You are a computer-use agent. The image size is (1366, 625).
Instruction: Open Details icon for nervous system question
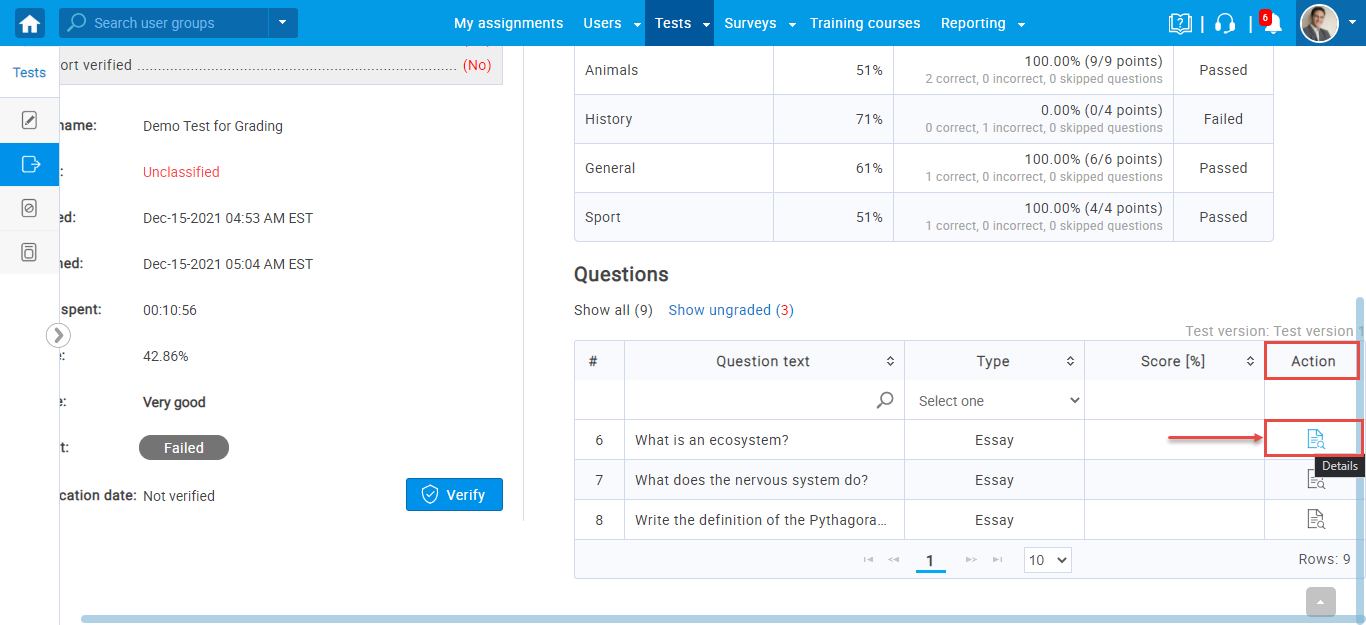pos(1315,480)
